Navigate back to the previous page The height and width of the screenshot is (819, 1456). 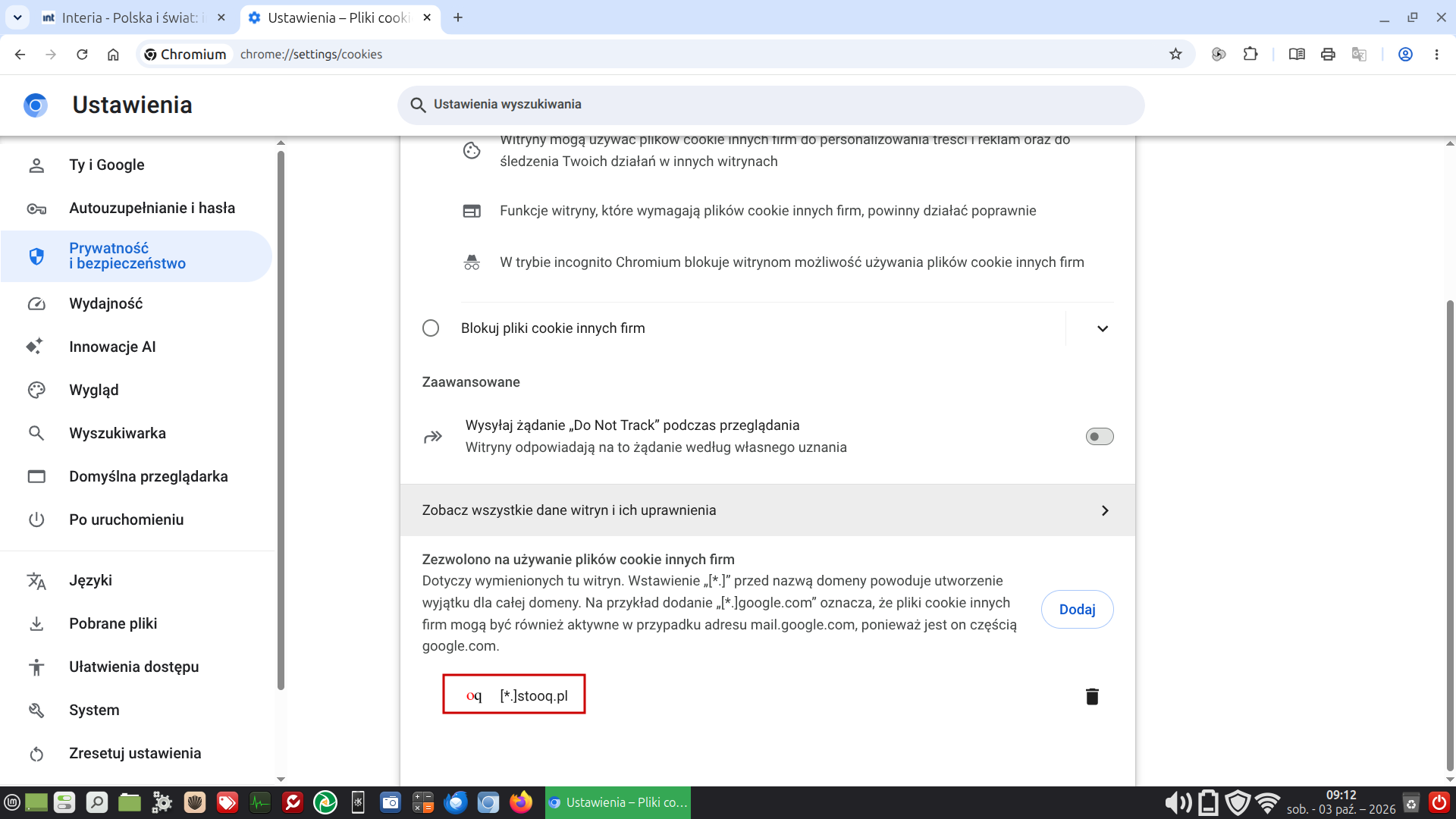20,54
